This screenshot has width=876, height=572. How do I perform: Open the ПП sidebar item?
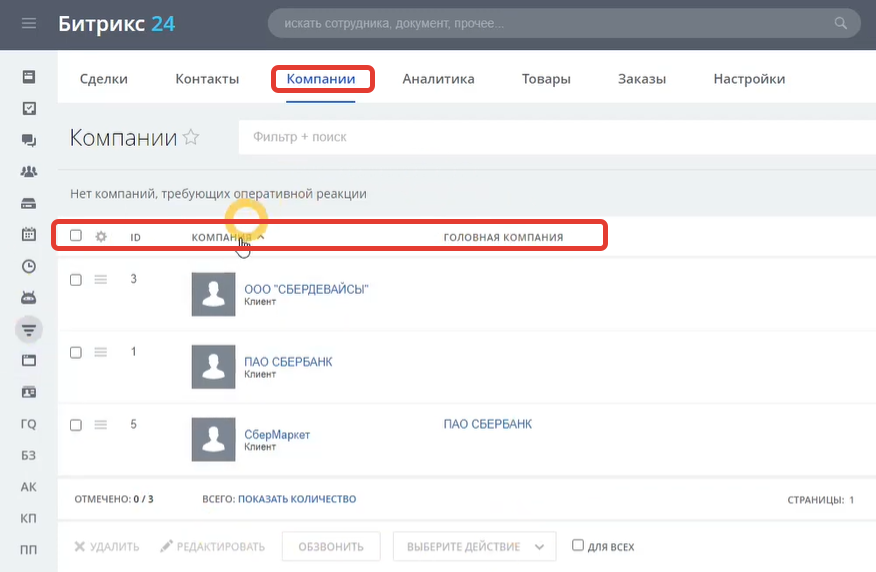[28, 550]
